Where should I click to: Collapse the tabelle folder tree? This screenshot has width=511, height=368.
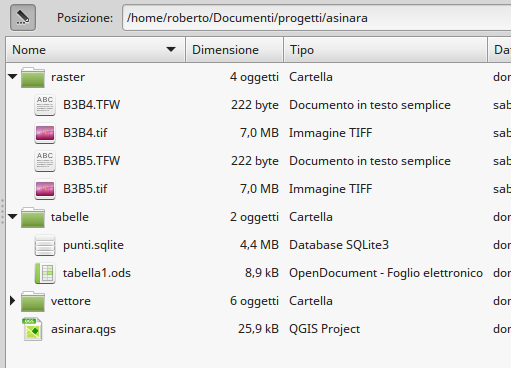point(13,217)
